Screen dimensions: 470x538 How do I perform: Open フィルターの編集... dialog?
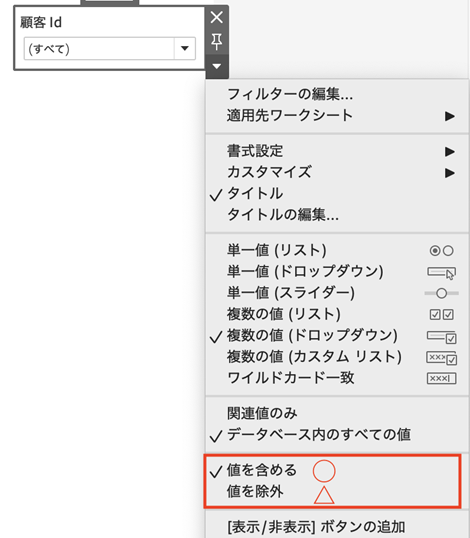(x=290, y=94)
